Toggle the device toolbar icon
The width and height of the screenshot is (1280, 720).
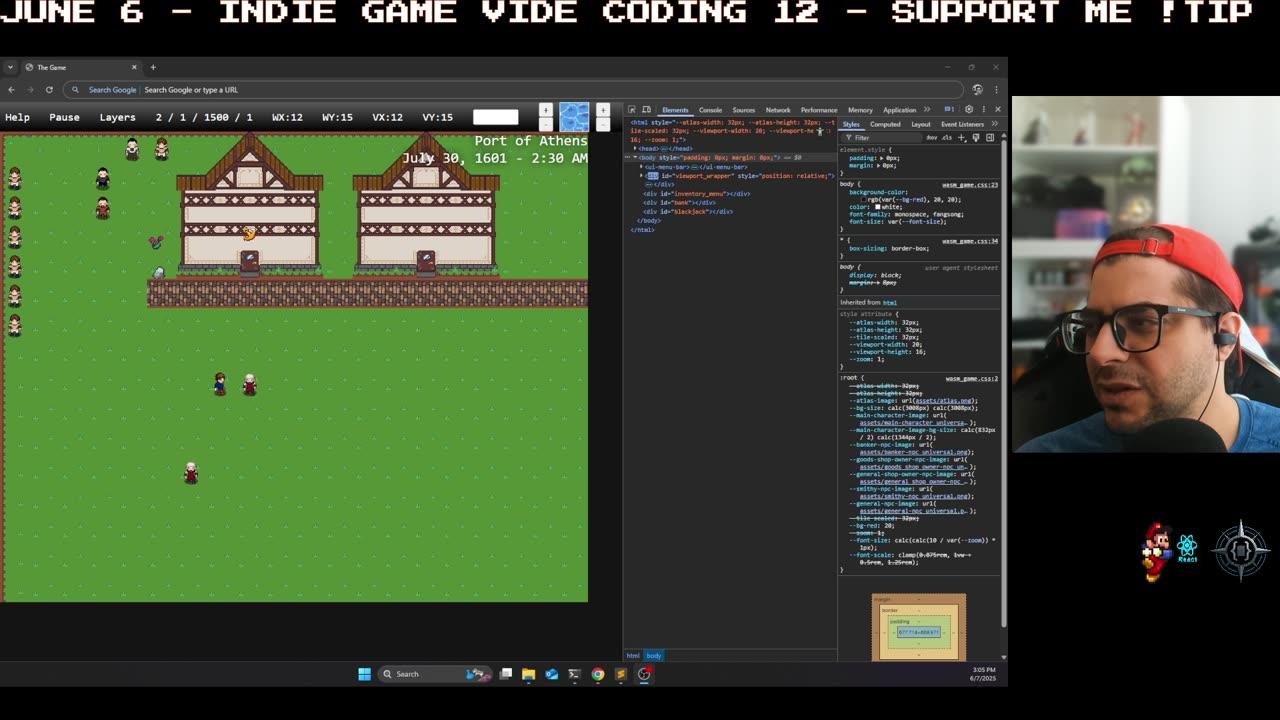click(x=646, y=110)
